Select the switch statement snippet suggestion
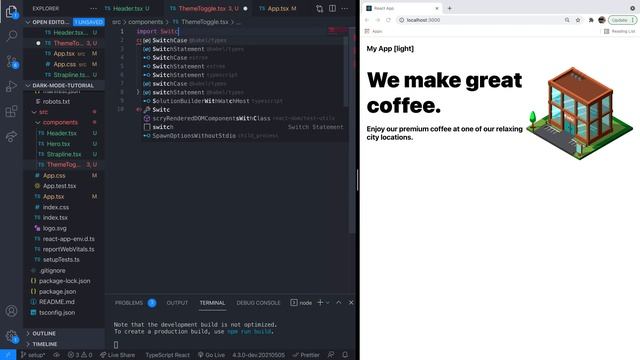Screen dimensions: 640x360 point(245,127)
